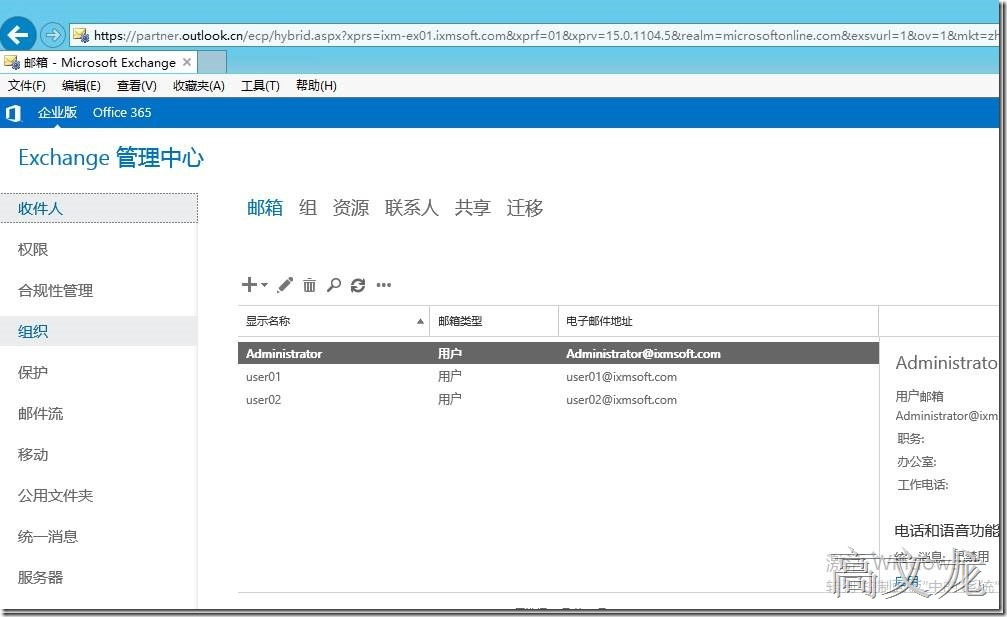Viewport: 1007px width, 617px height.
Task: Open the dropdown arrow next to plus icon
Action: (x=265, y=284)
